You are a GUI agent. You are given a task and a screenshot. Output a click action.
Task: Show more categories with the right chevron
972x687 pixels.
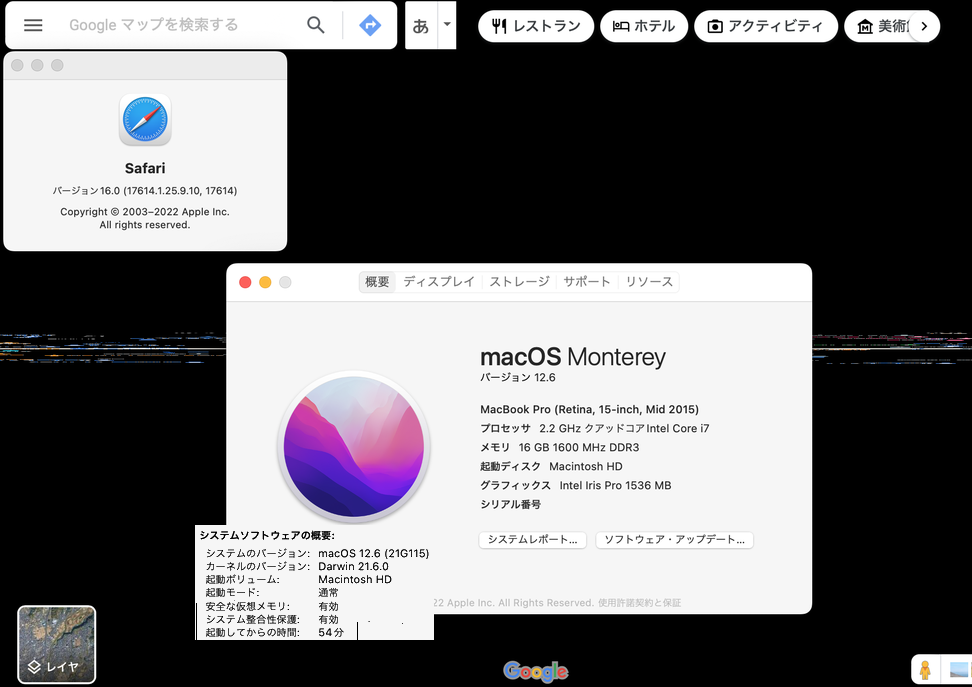[924, 26]
